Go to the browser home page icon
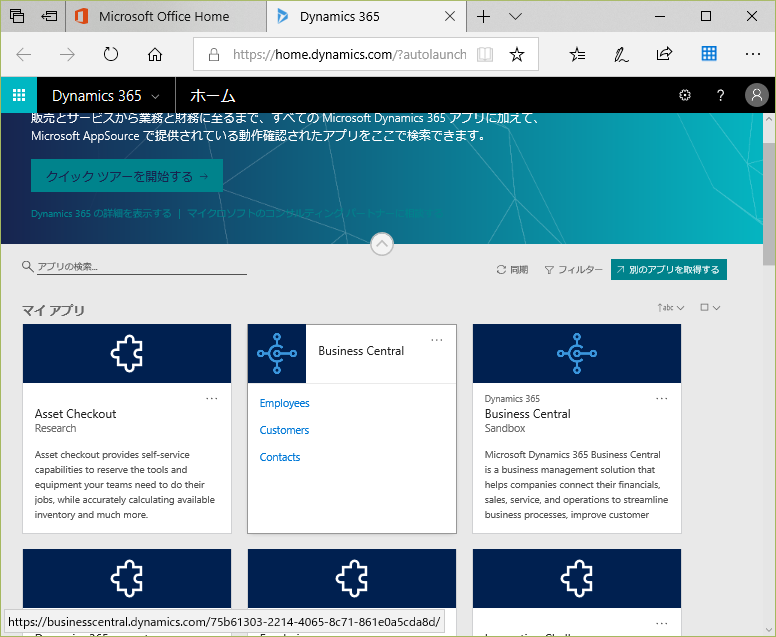 click(x=155, y=54)
